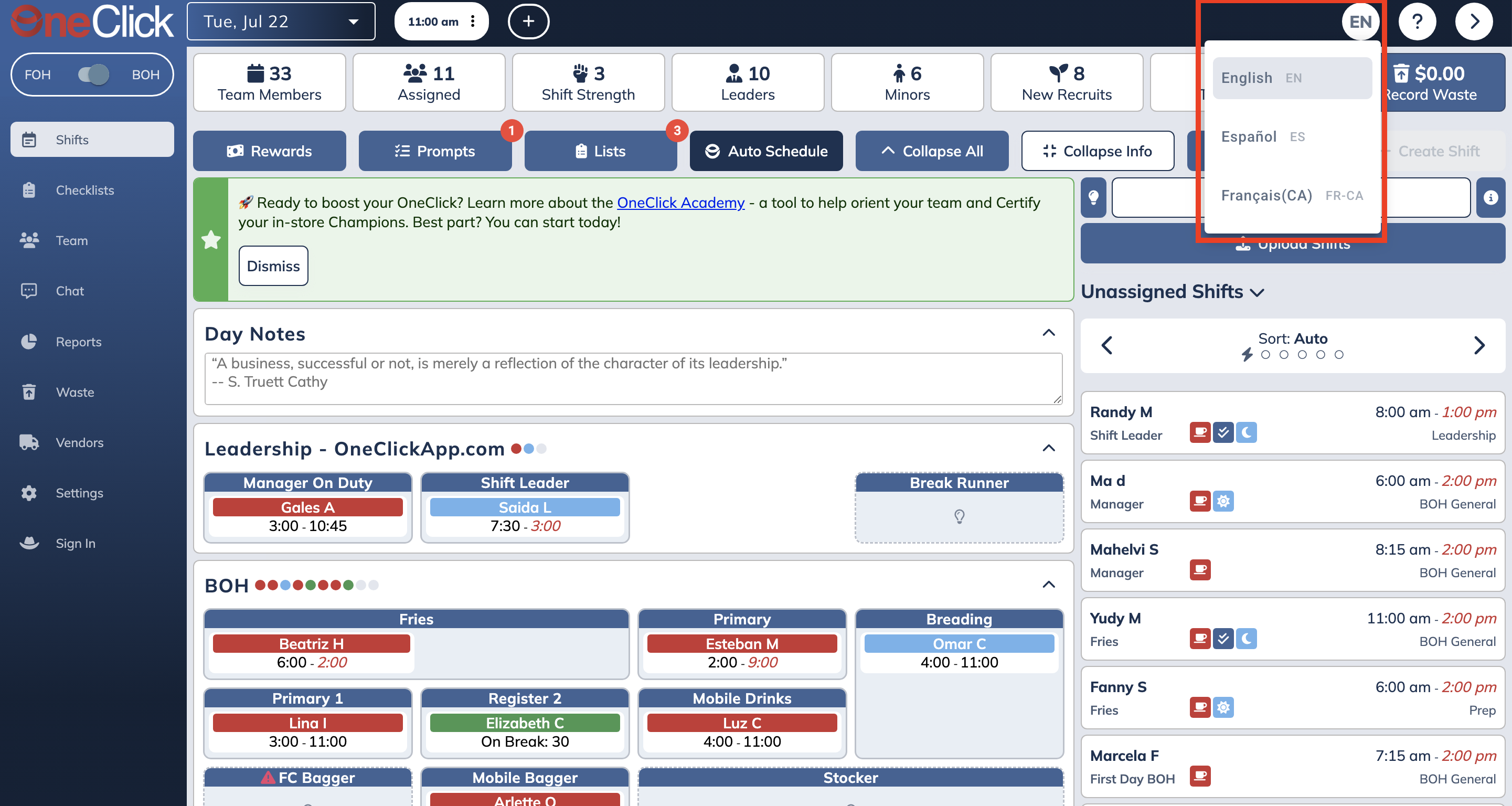Select Saida L Shift Leader card

[x=525, y=516]
